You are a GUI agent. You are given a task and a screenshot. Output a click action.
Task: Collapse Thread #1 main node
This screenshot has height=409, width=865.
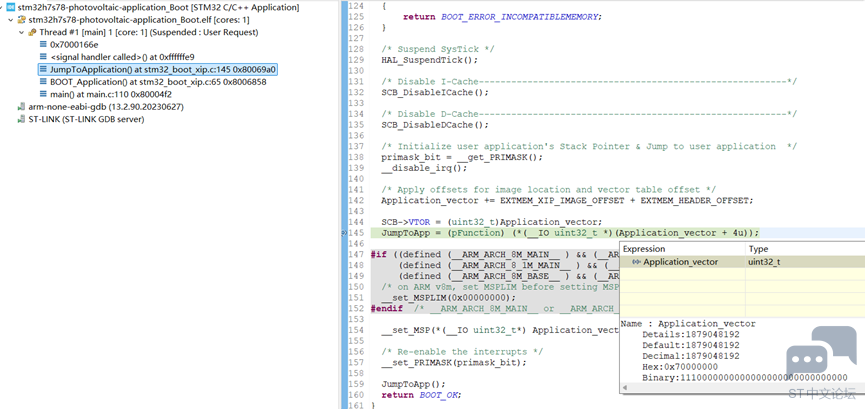pyautogui.click(x=22, y=33)
